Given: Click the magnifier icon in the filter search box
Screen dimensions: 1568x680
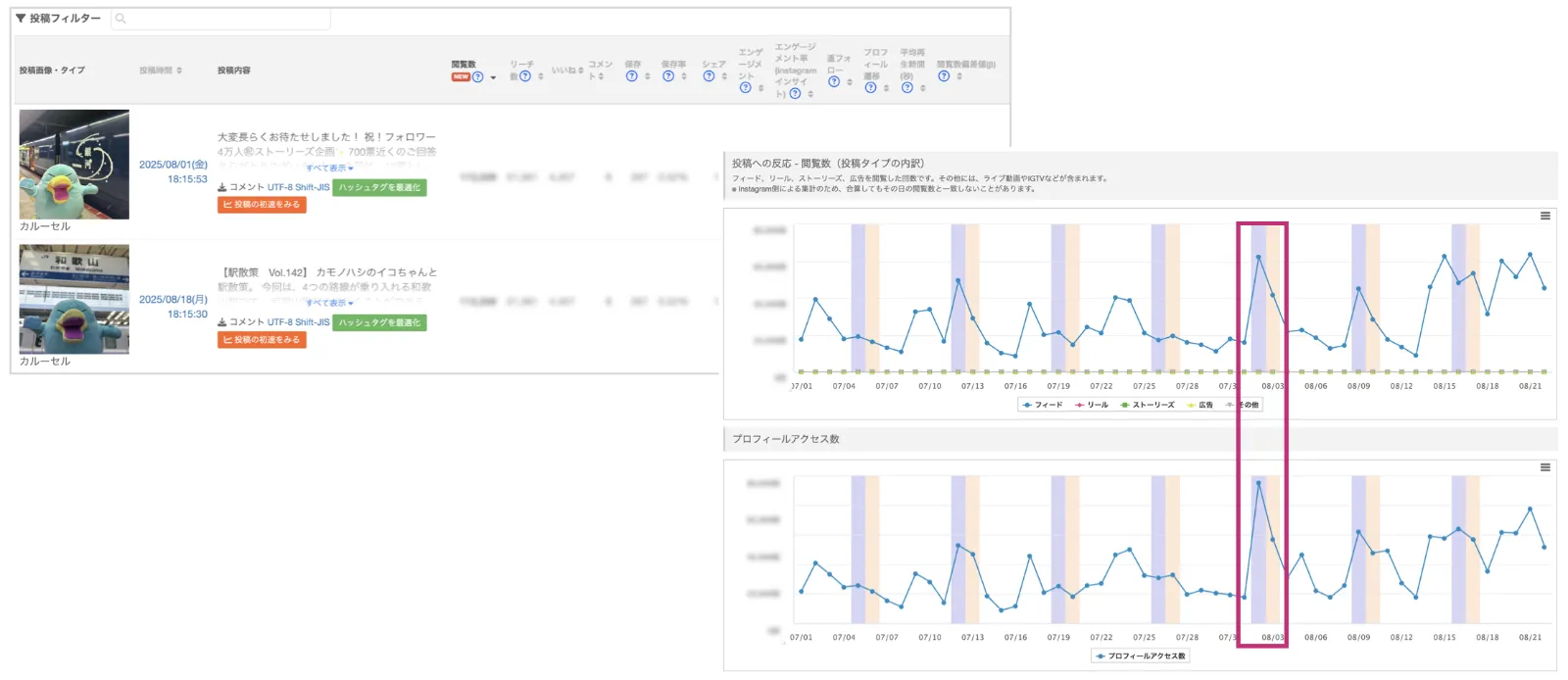Looking at the screenshot, I should tap(121, 19).
